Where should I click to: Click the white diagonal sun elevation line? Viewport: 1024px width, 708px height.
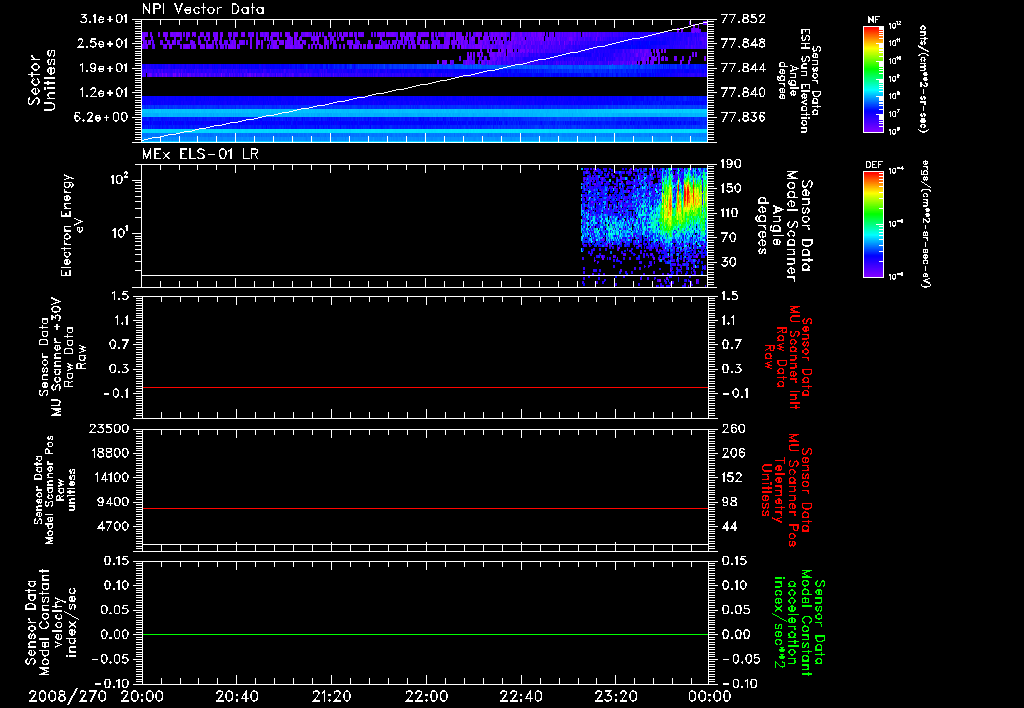(425, 82)
